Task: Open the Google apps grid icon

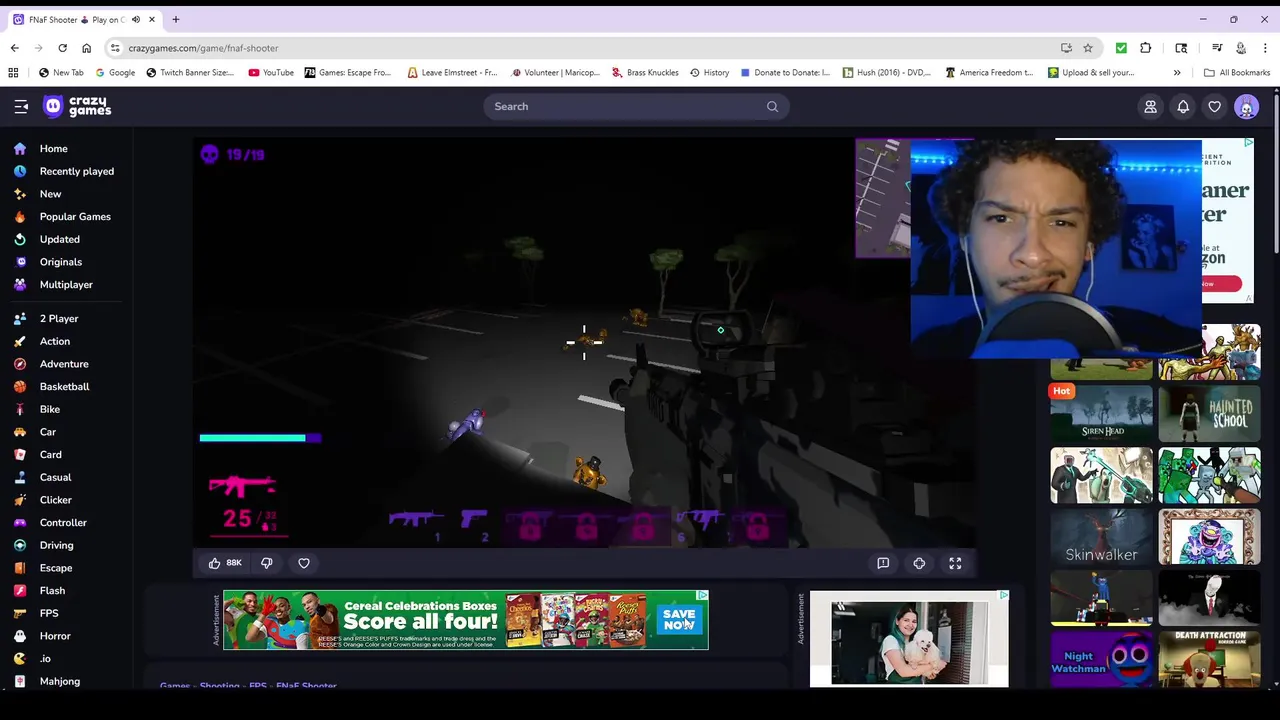Action: pos(13,73)
